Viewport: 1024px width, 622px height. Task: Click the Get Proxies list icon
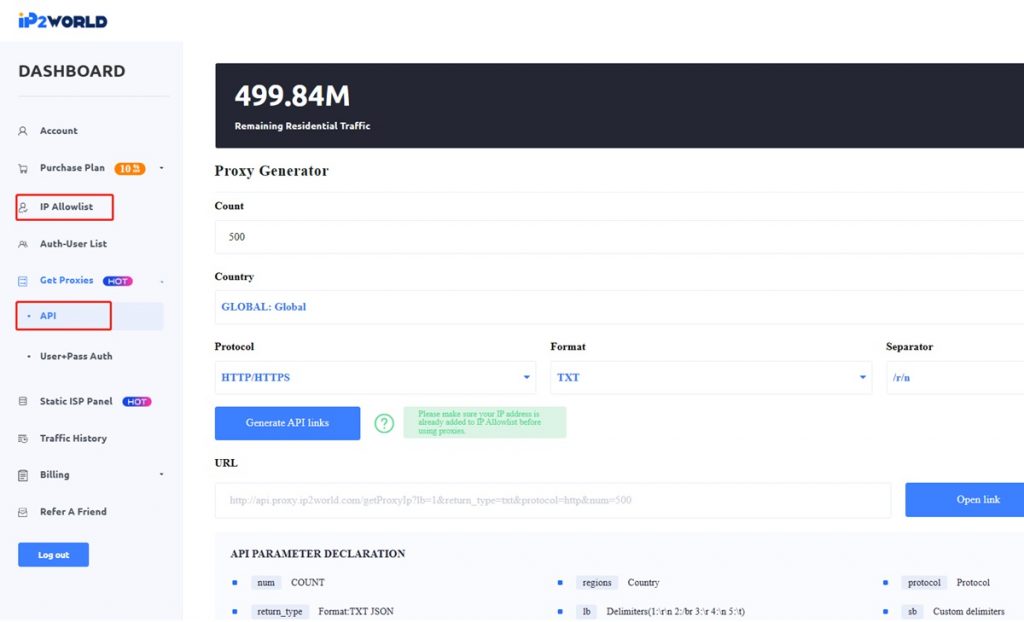coord(23,281)
